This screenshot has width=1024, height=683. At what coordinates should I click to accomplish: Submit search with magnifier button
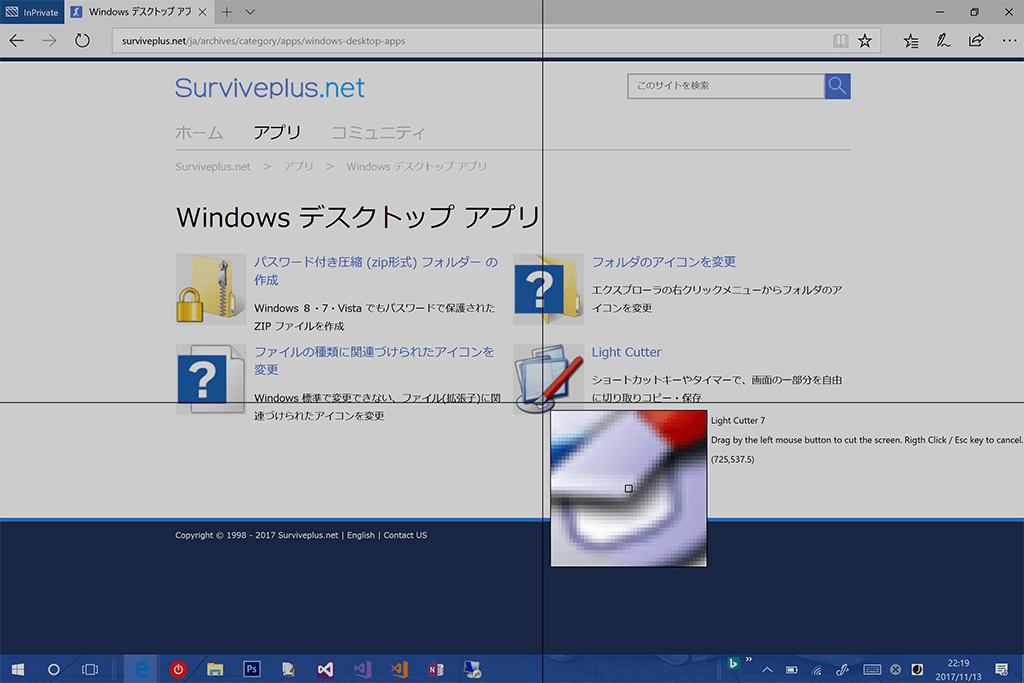[837, 86]
